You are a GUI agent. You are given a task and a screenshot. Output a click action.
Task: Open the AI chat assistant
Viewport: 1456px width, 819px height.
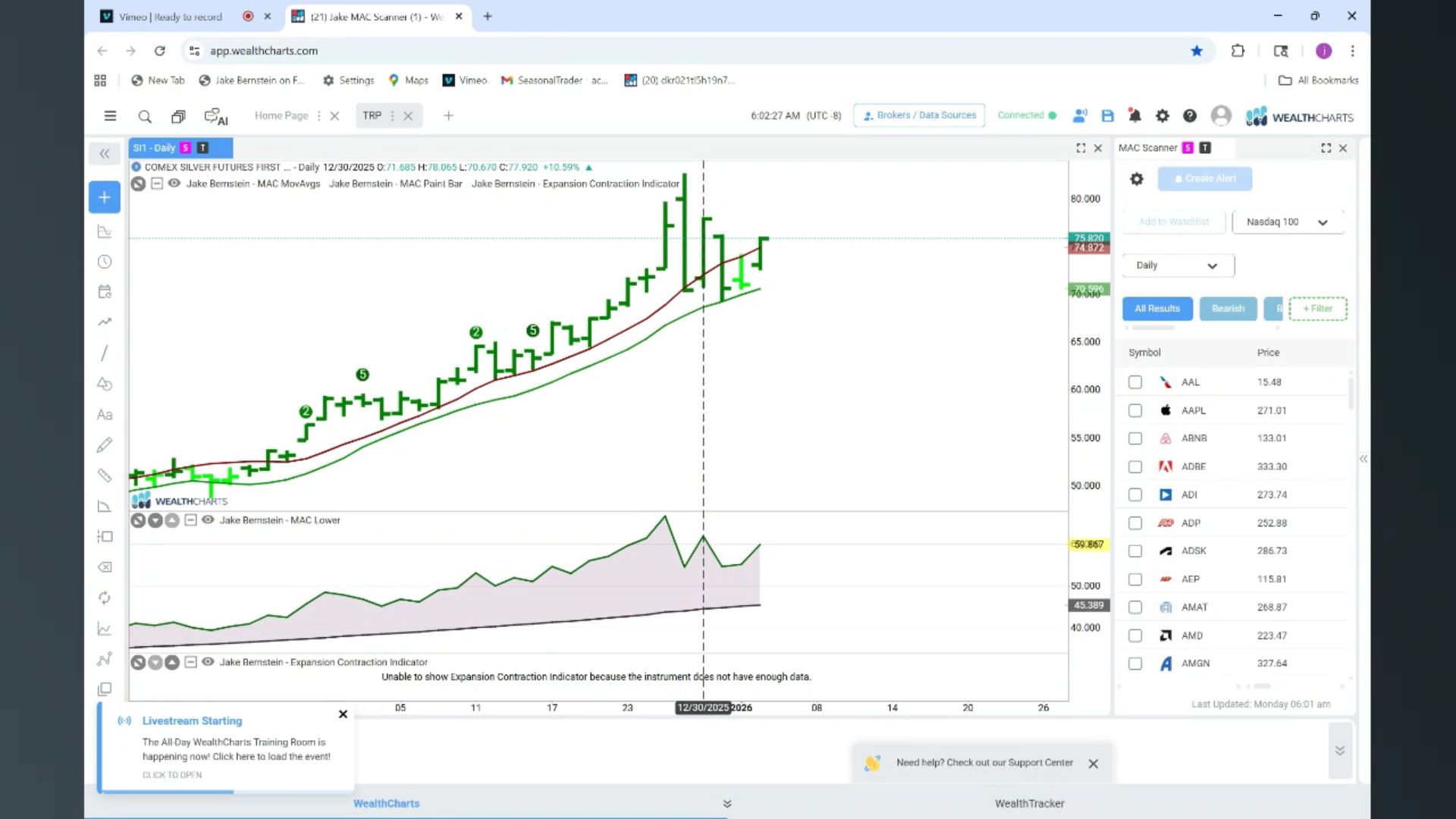pos(216,117)
